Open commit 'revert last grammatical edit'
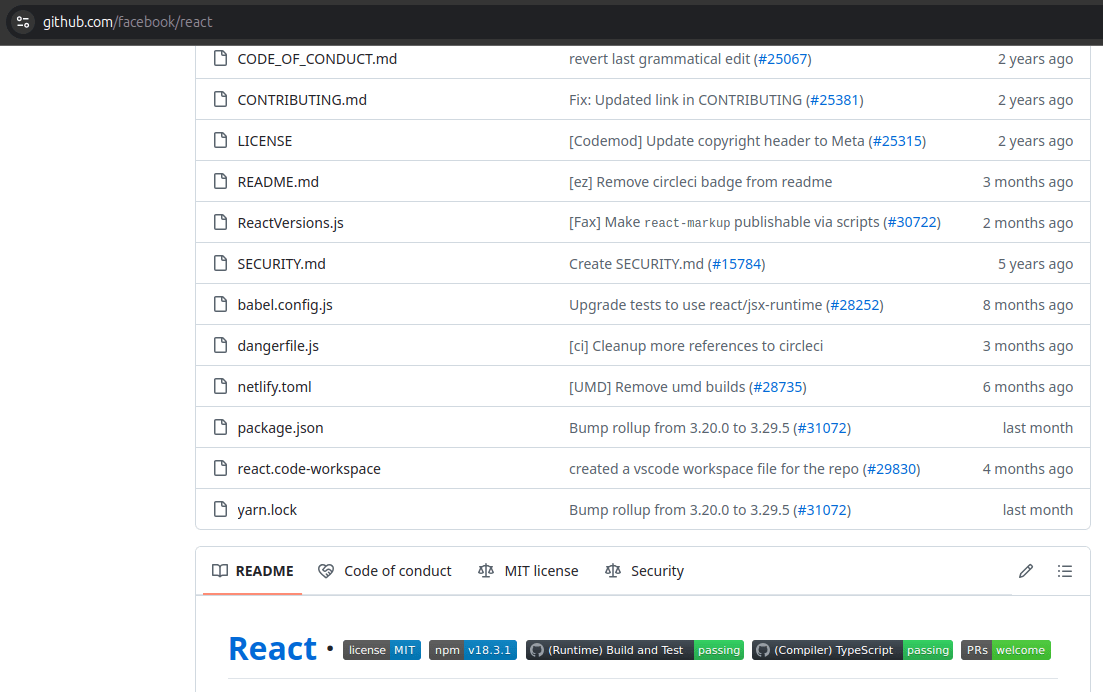Image resolution: width=1103 pixels, height=692 pixels. coord(659,59)
